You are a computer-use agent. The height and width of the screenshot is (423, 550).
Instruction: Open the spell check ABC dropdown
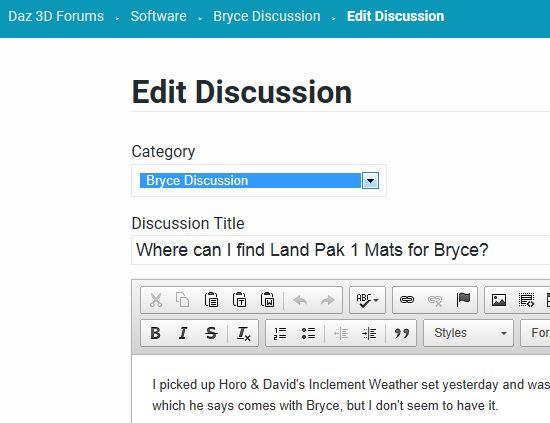click(x=367, y=300)
